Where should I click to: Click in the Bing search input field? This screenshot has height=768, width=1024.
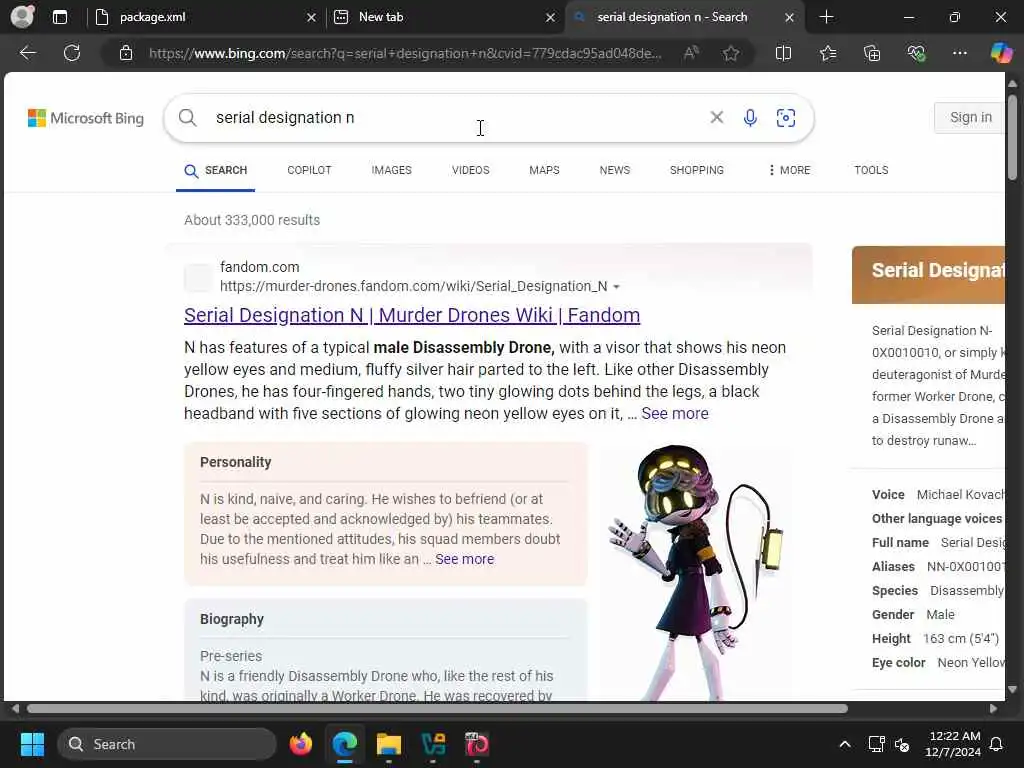457,118
